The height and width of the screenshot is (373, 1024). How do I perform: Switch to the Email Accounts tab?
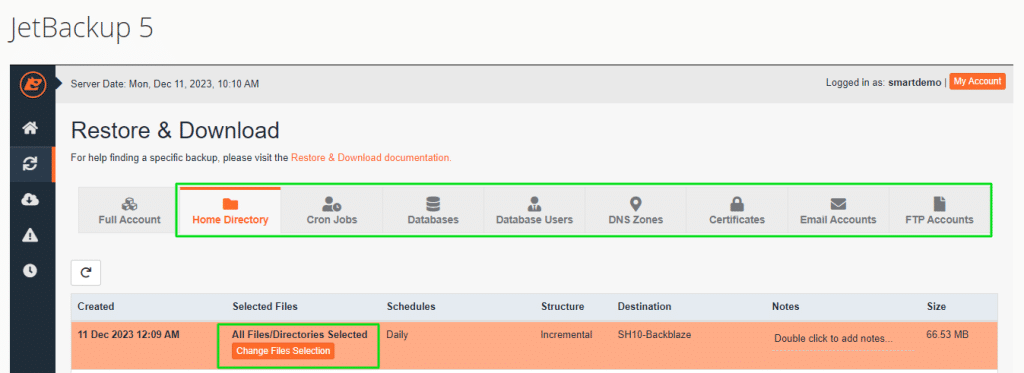tap(838, 210)
